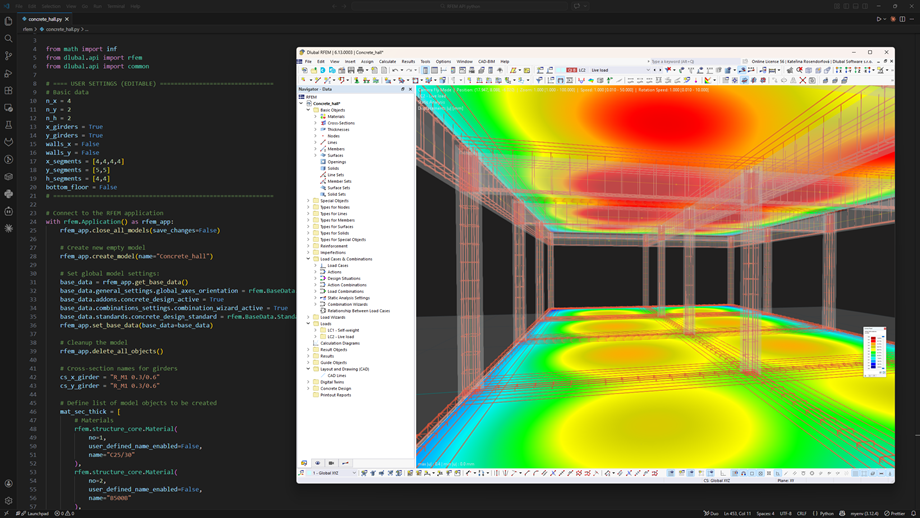Open the Python icon in VS Code sidebar

click(8, 194)
